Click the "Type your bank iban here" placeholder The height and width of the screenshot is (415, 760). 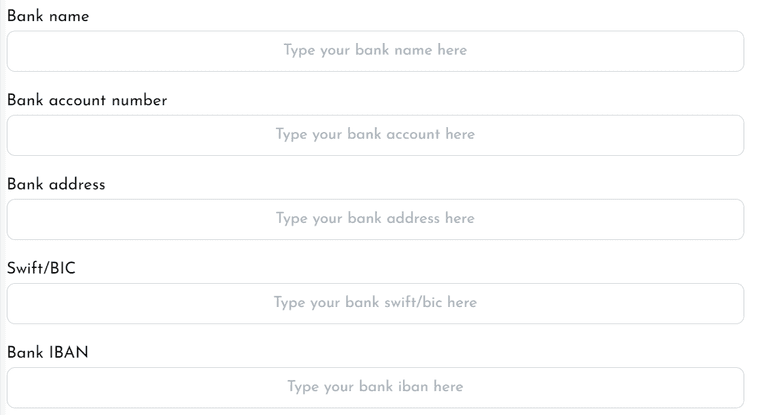(375, 386)
